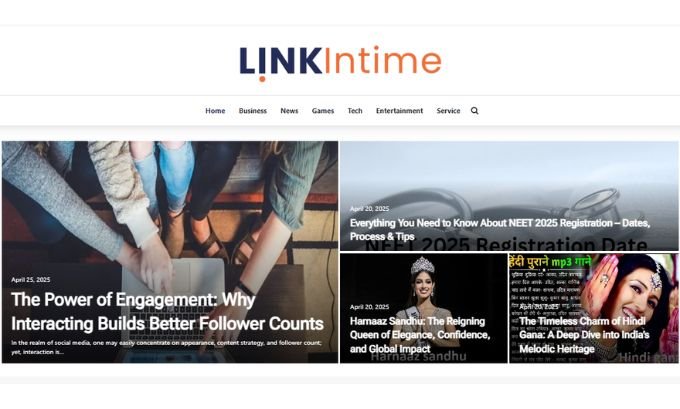Open the Entertainment category
This screenshot has height=409, width=680.
tap(399, 111)
